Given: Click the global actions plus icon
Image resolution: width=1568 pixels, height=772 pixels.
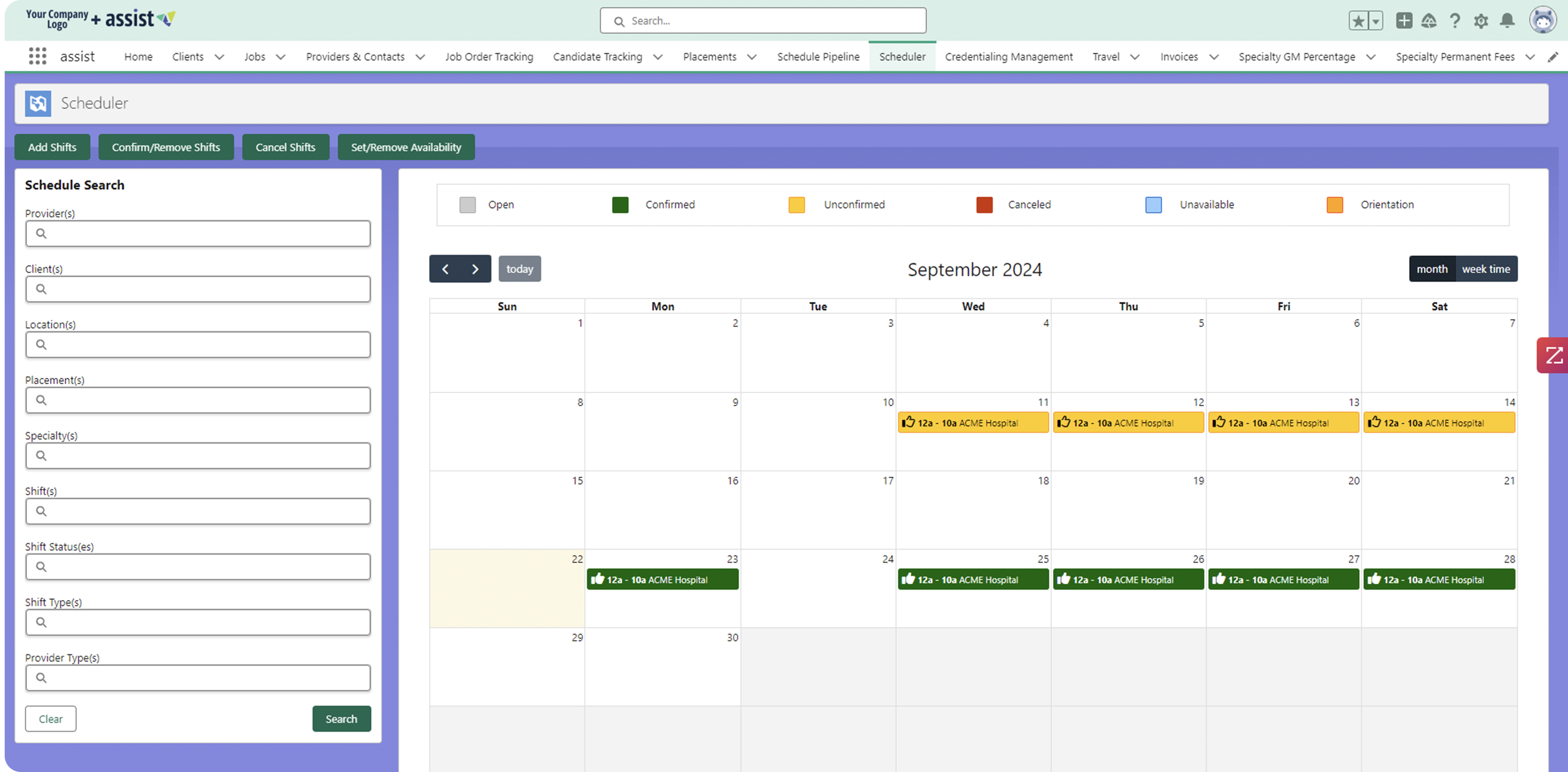Looking at the screenshot, I should 1404,20.
